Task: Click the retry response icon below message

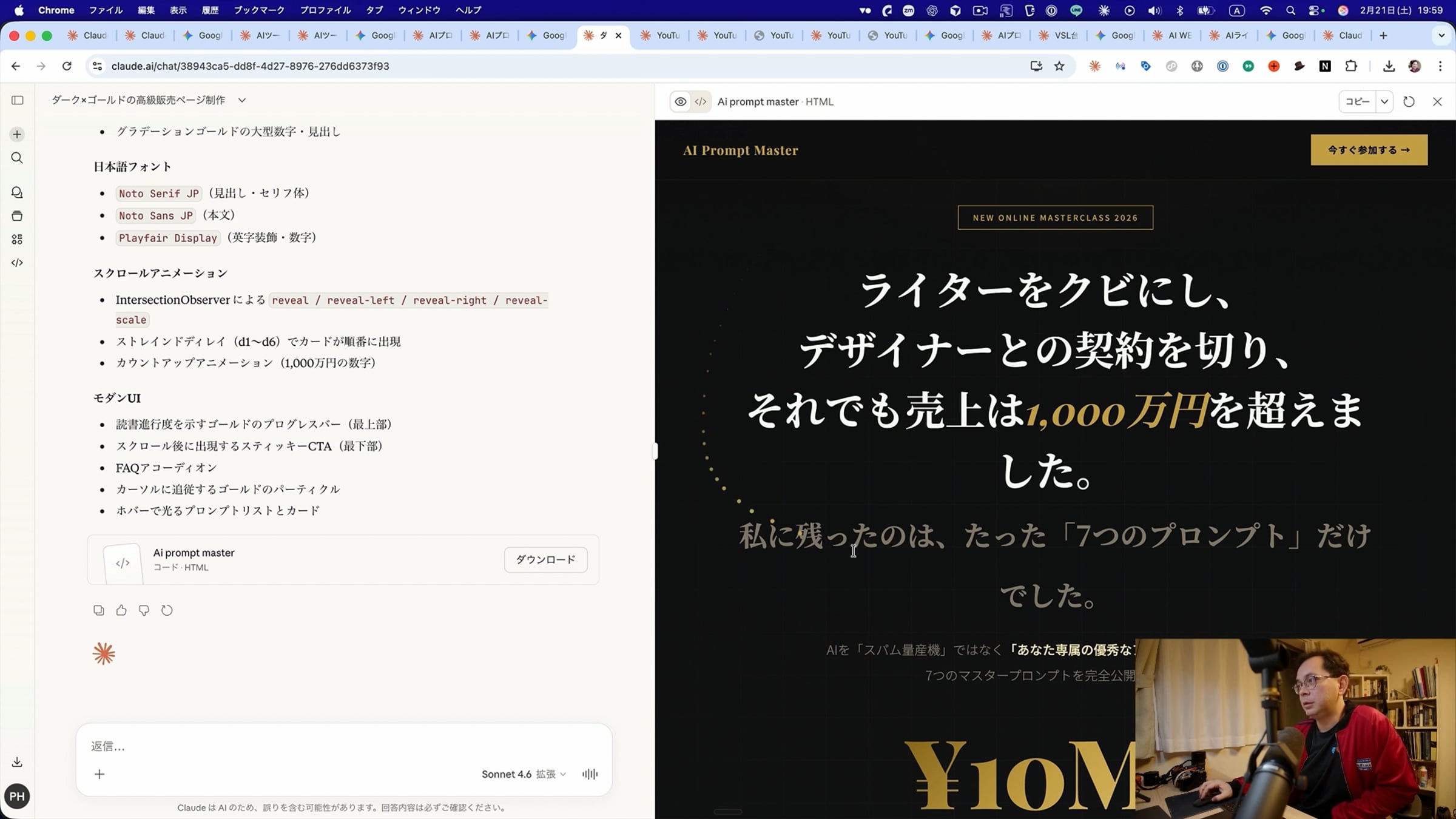Action: coord(167,610)
